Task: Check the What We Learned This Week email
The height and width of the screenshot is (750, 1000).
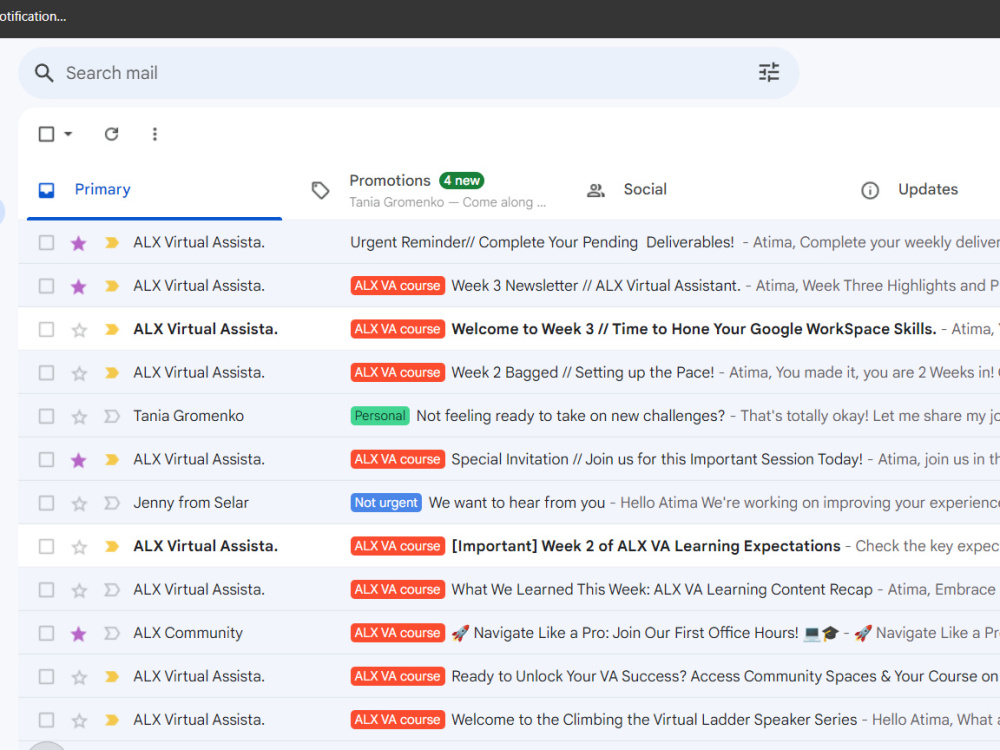Action: point(46,589)
